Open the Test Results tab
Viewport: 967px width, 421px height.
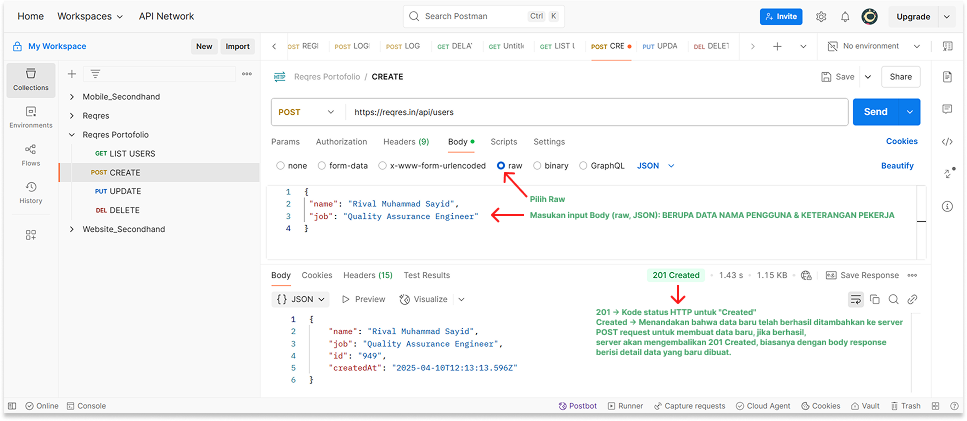pos(426,275)
